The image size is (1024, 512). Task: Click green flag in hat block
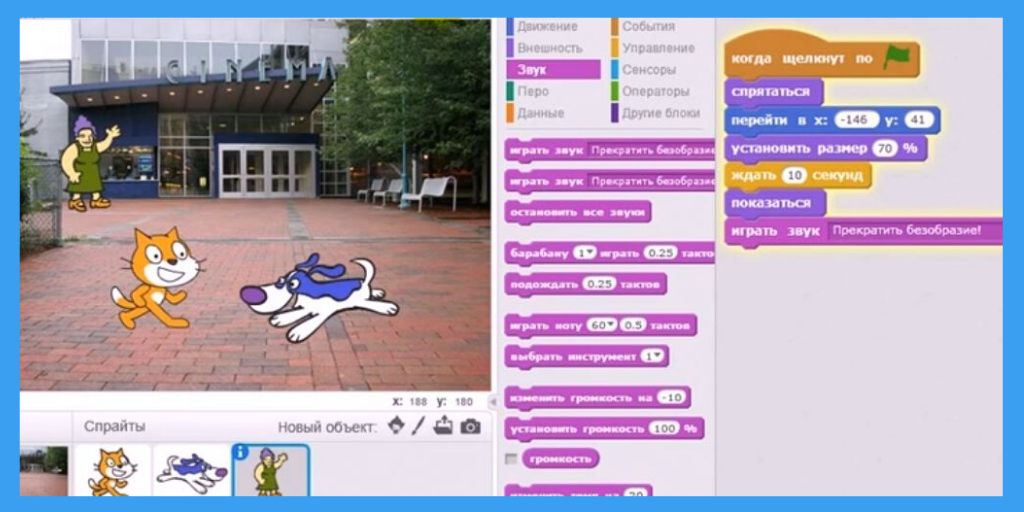tap(897, 58)
